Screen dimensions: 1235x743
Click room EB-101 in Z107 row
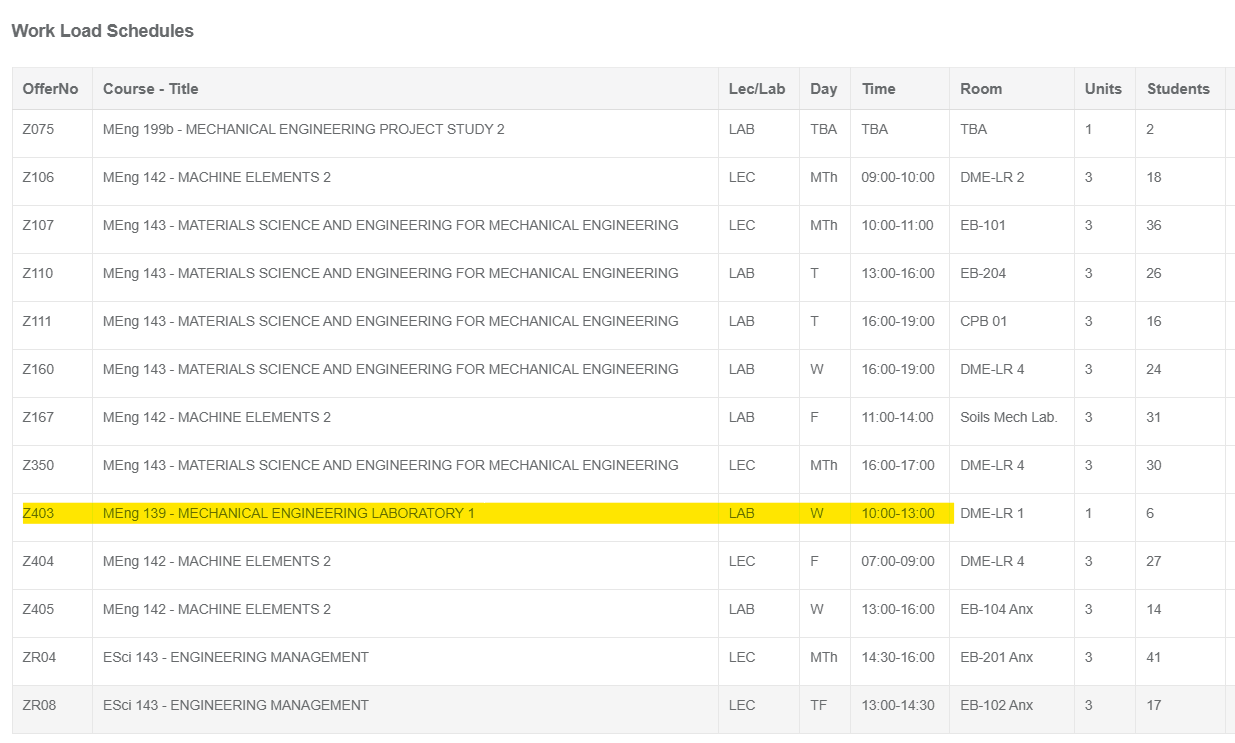click(x=982, y=225)
